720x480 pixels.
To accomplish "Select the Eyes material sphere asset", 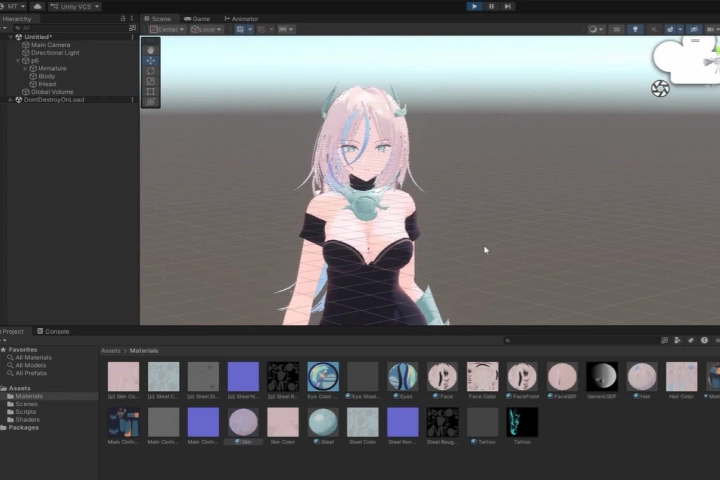I will (402, 377).
